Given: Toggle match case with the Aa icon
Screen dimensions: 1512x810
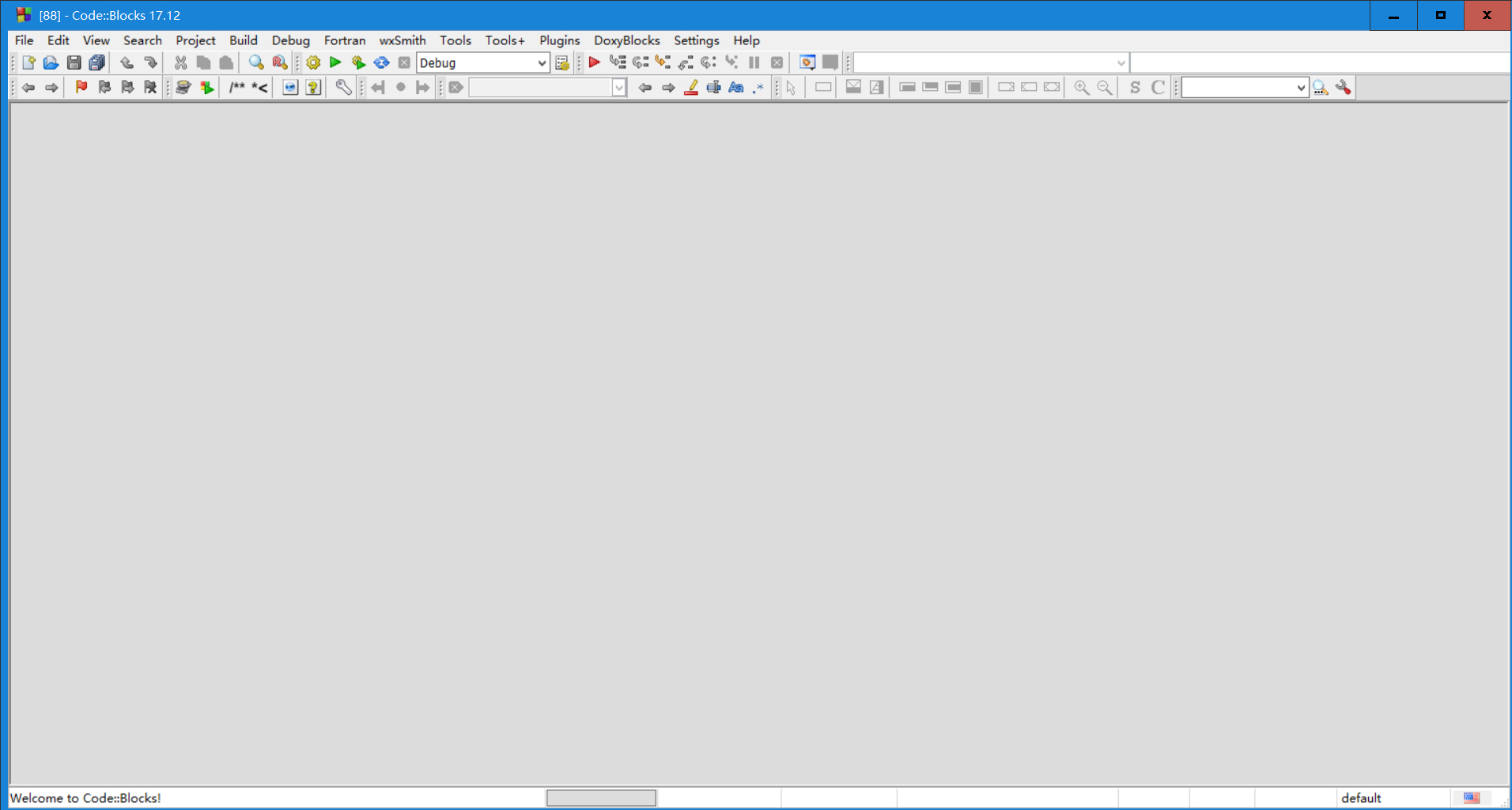Looking at the screenshot, I should 736,87.
